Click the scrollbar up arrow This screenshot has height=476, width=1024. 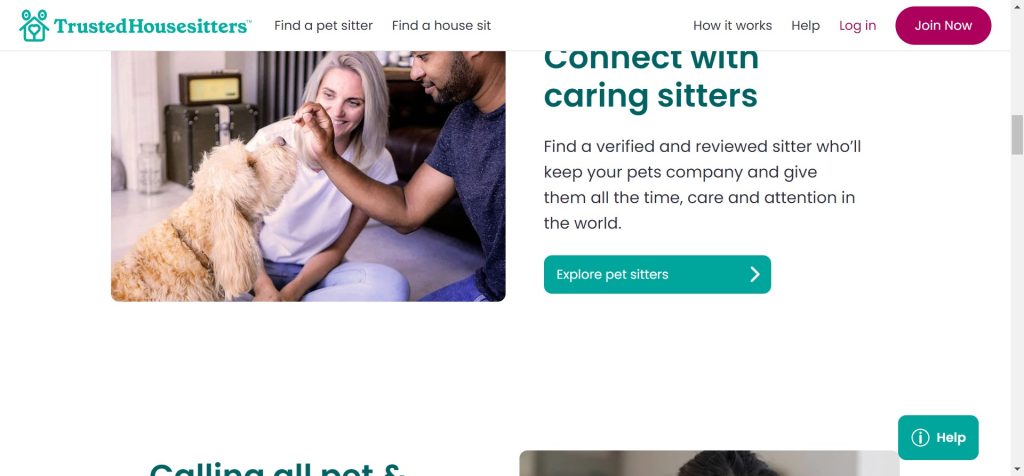(x=1017, y=6)
